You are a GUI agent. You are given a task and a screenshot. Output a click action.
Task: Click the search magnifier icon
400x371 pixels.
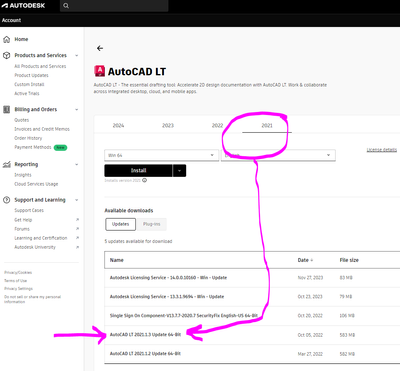(66, 6)
